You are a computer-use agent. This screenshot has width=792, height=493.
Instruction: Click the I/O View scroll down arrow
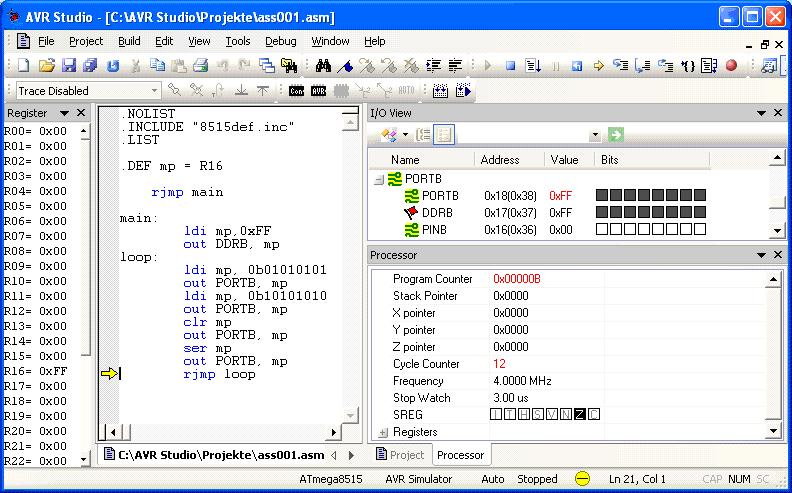777,231
